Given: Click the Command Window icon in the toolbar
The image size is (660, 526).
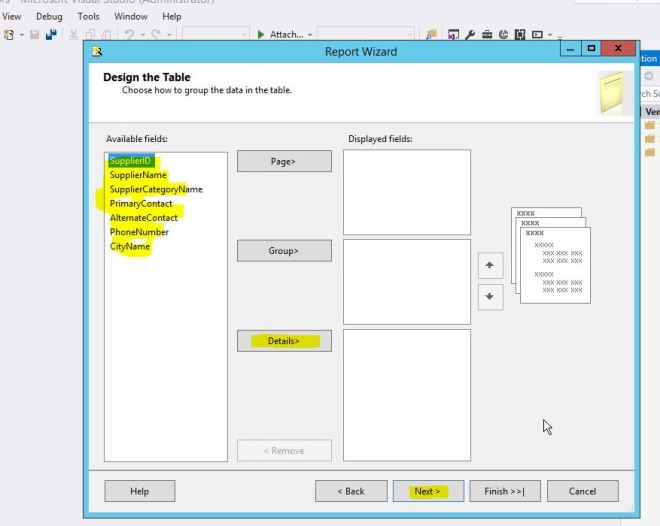Looking at the screenshot, I should (537, 35).
